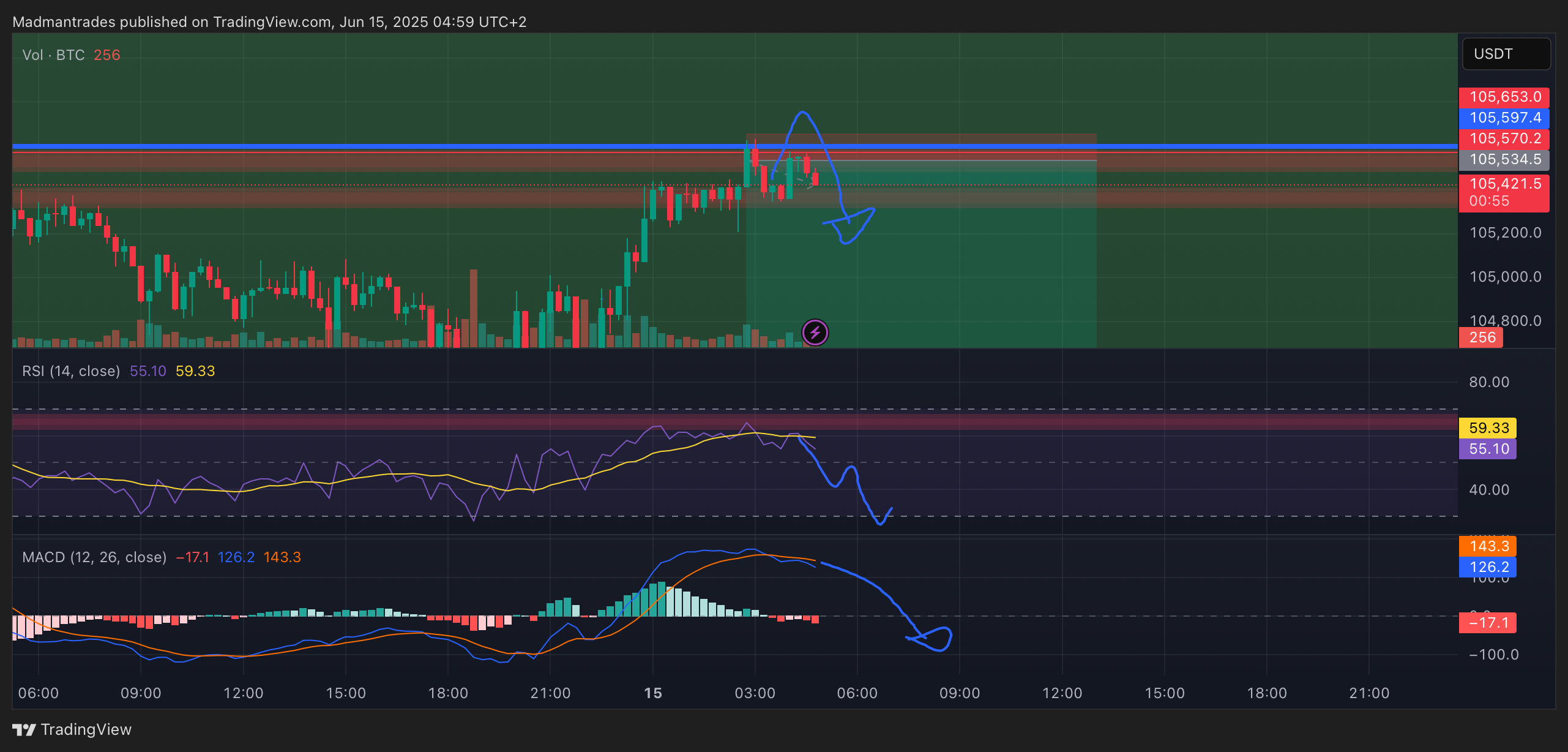This screenshot has width=1568, height=752.
Task: Click the purple 55.10 RSI axis label
Action: pos(1488,449)
